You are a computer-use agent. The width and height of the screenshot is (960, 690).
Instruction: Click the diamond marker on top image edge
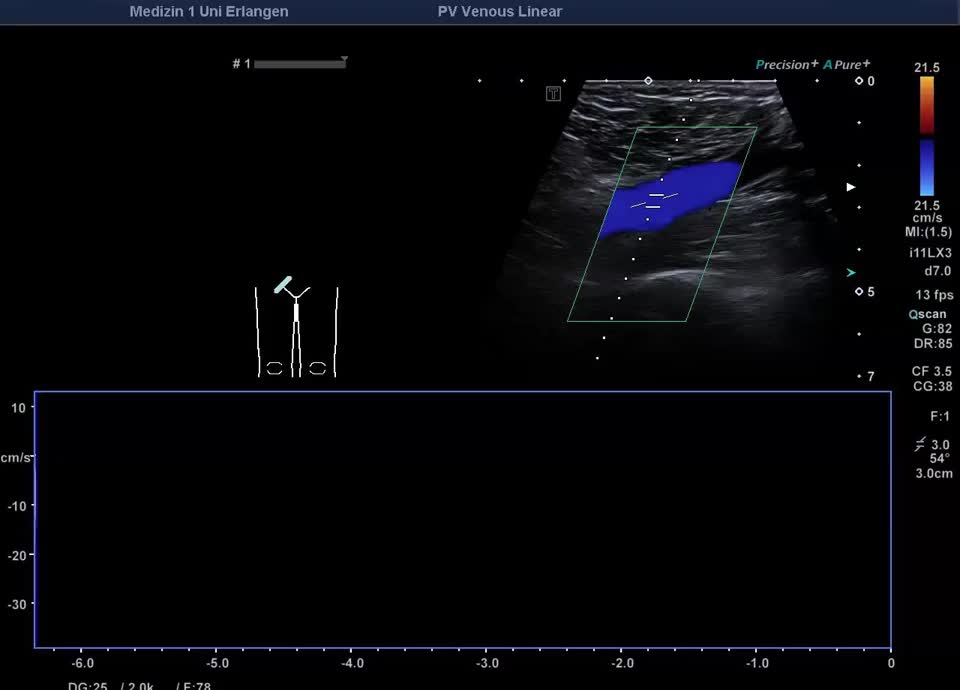click(x=648, y=80)
